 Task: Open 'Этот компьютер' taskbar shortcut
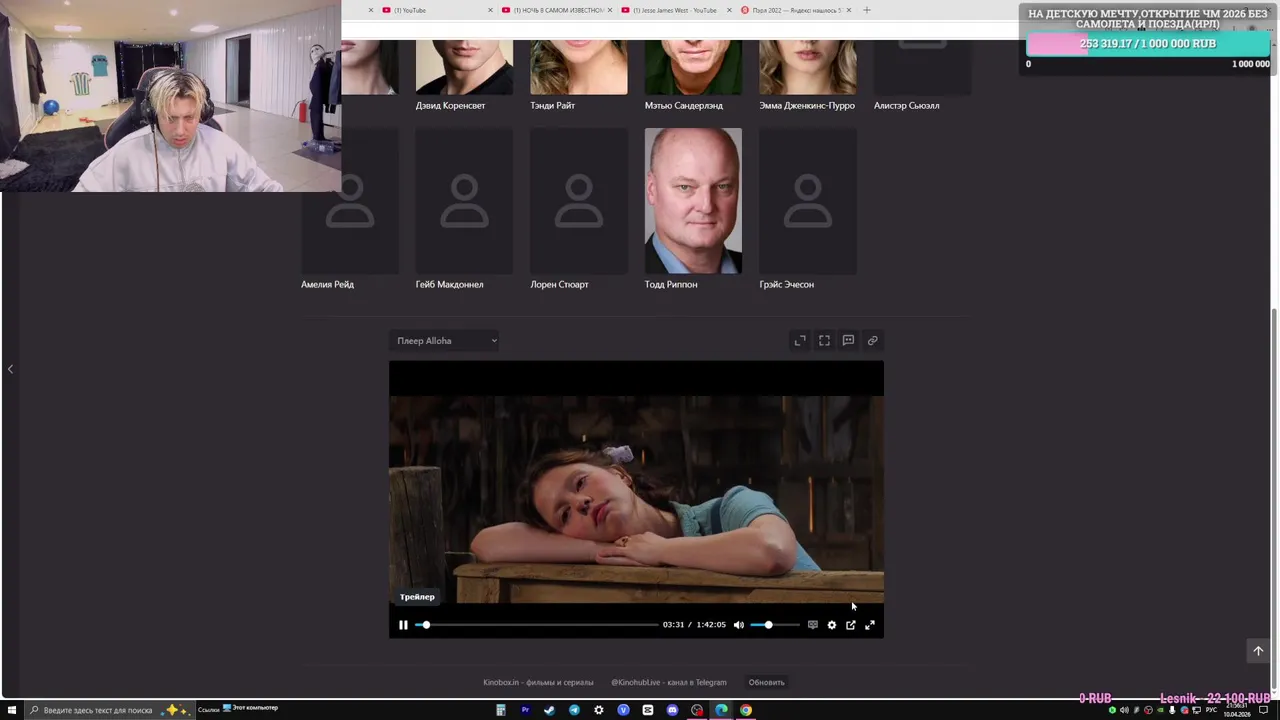250,708
